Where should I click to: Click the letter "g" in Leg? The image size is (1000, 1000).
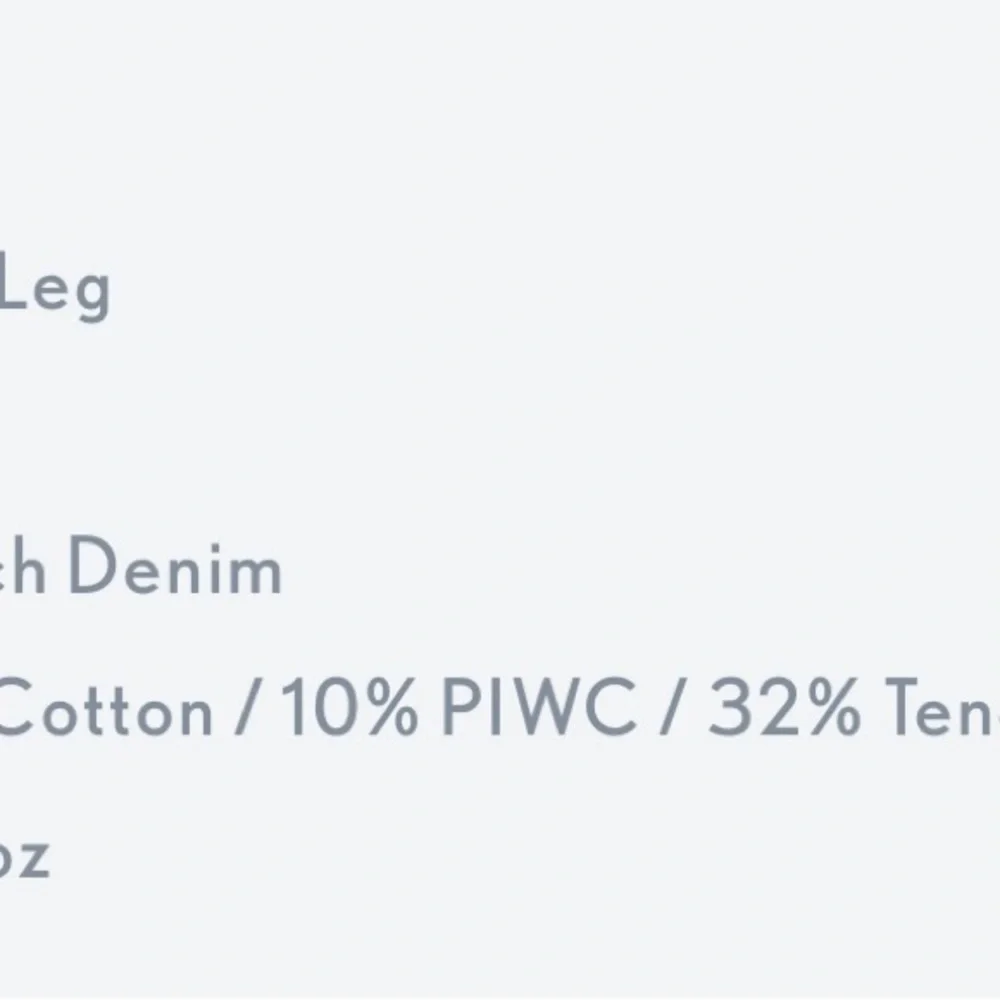point(89,295)
